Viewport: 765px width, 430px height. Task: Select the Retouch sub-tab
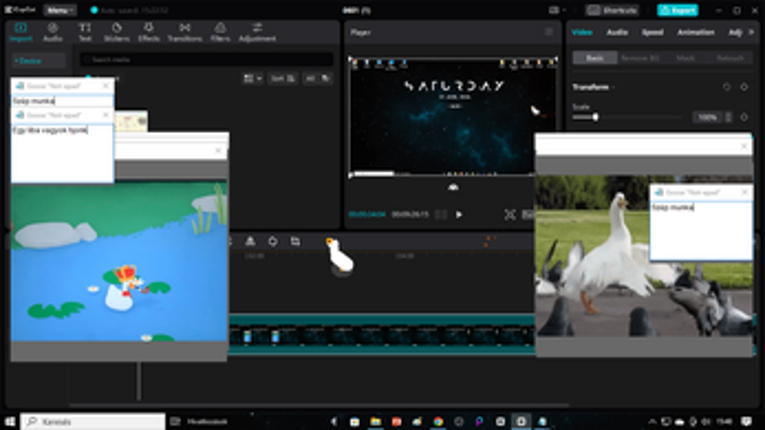(x=730, y=58)
